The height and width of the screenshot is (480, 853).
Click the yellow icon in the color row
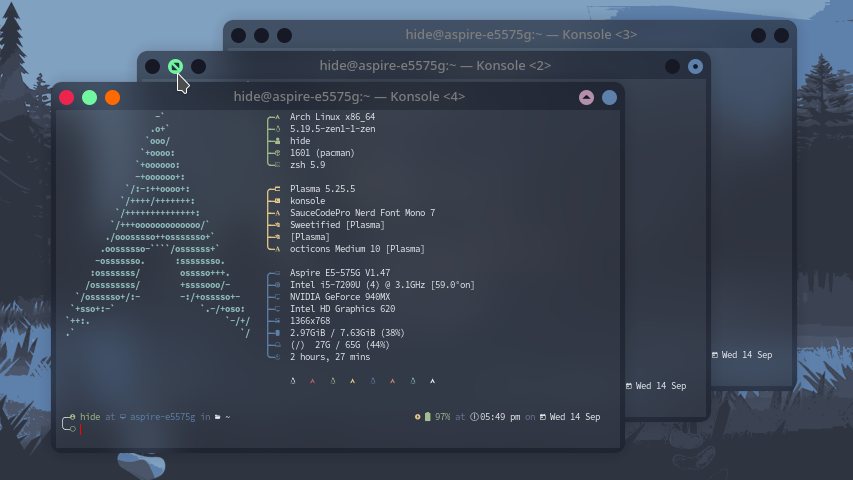tap(353, 381)
